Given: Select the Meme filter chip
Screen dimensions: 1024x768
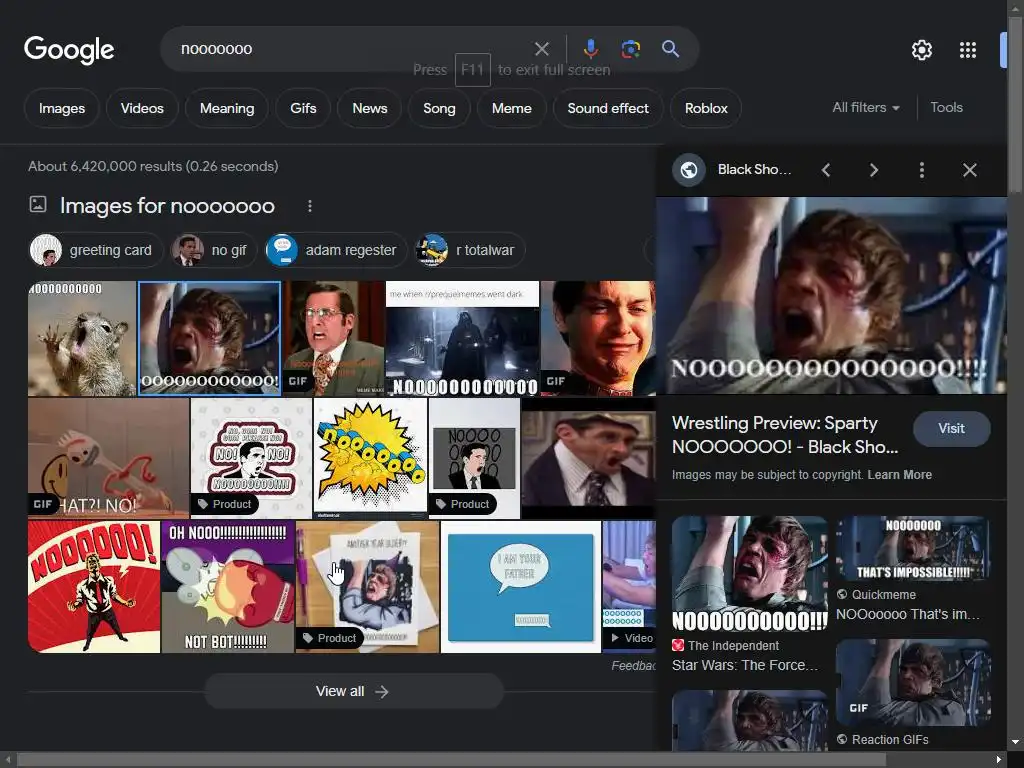Looking at the screenshot, I should [511, 108].
